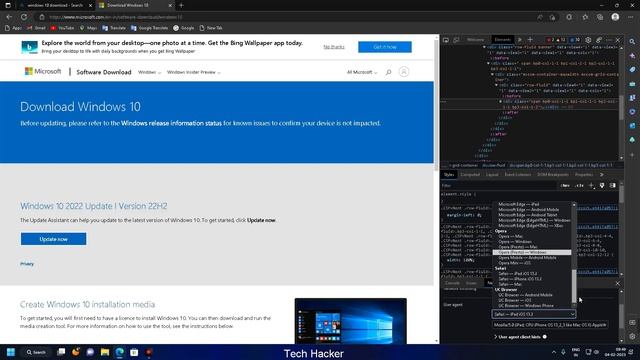Close the DevTools panel

click(x=618, y=40)
